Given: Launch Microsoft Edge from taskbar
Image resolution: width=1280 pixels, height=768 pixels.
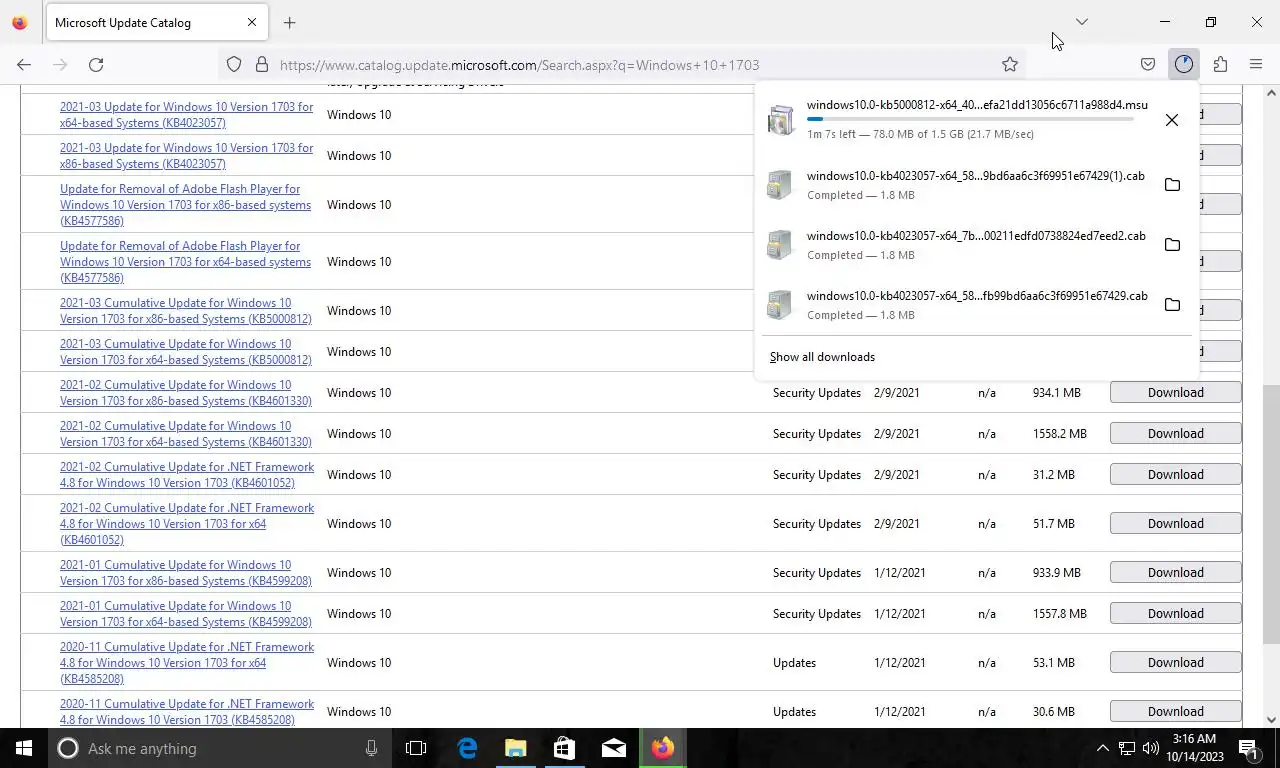Looking at the screenshot, I should coord(467,748).
